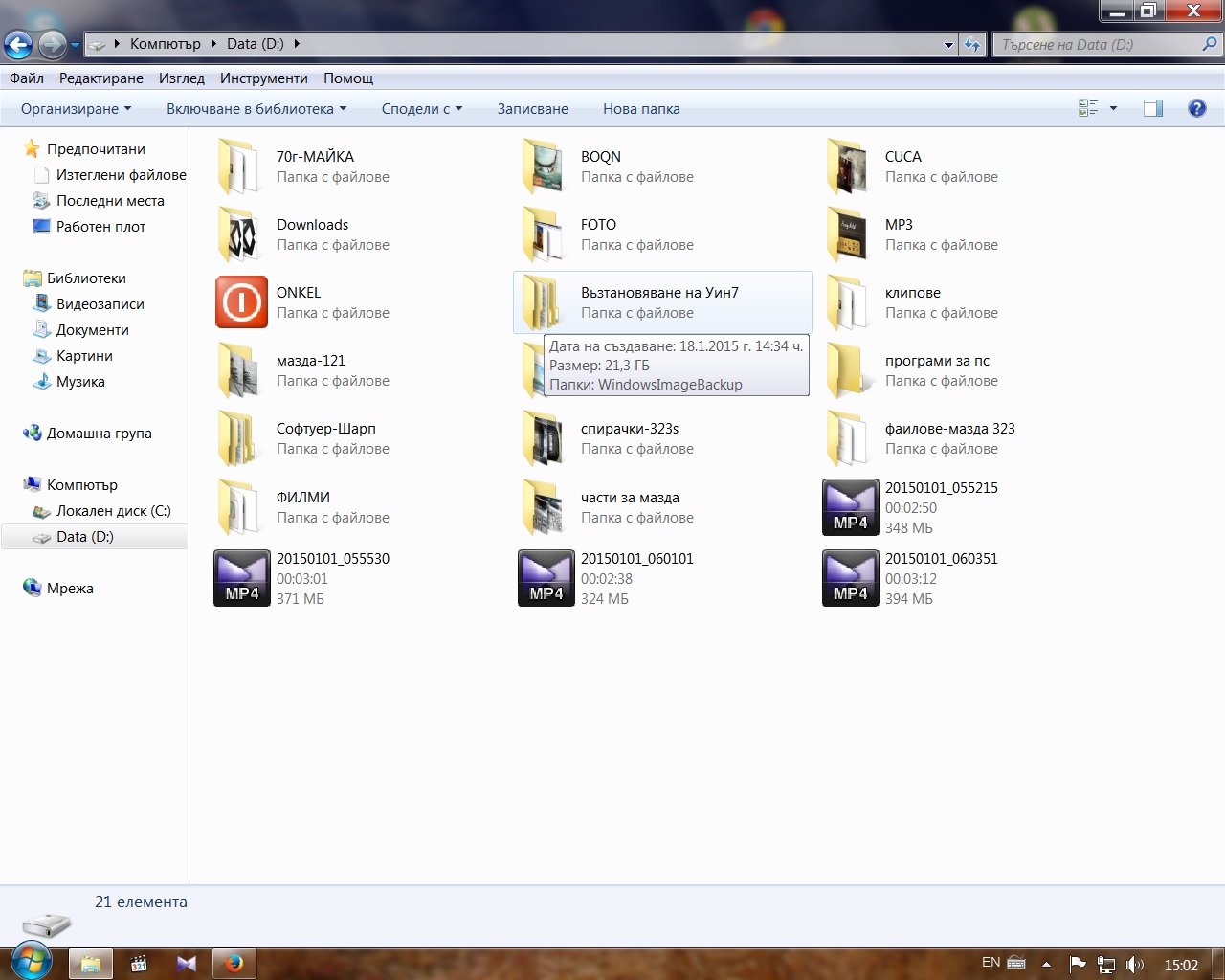1225x980 pixels.
Task: Open the Изглед menu
Action: 182,78
